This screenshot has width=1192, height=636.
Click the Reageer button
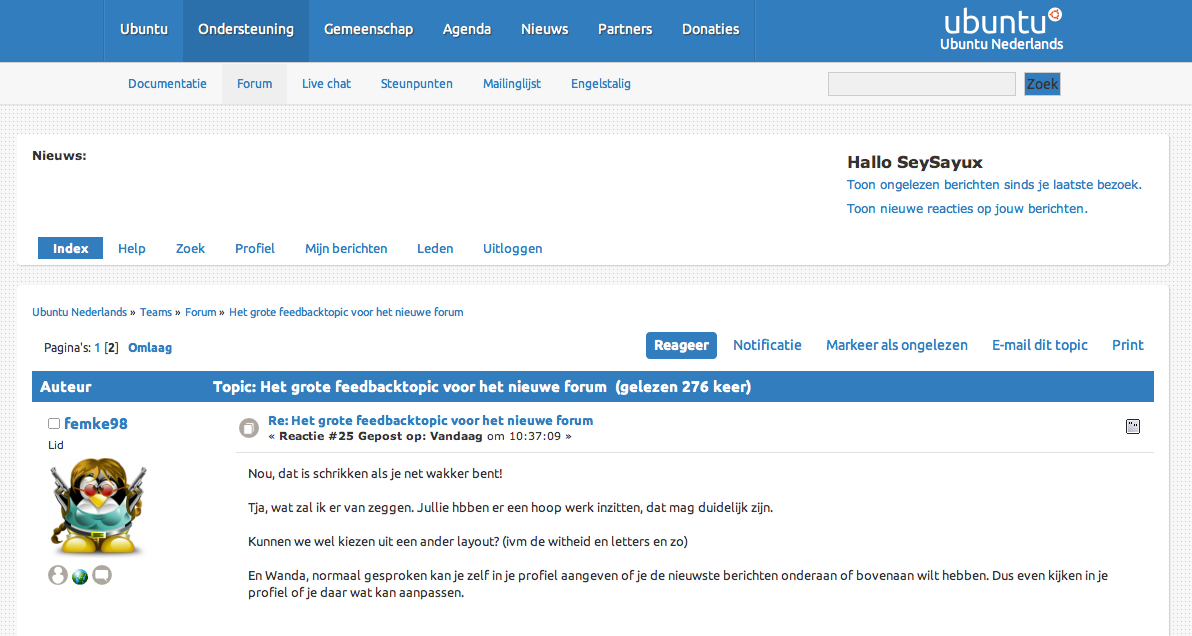(681, 345)
